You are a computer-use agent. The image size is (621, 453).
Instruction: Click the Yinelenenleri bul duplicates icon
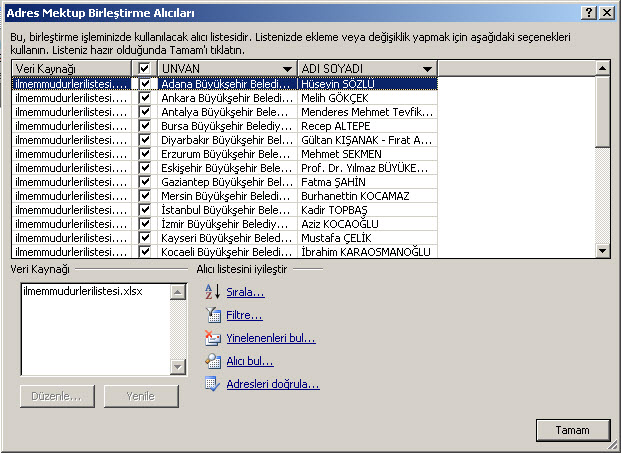coord(213,338)
